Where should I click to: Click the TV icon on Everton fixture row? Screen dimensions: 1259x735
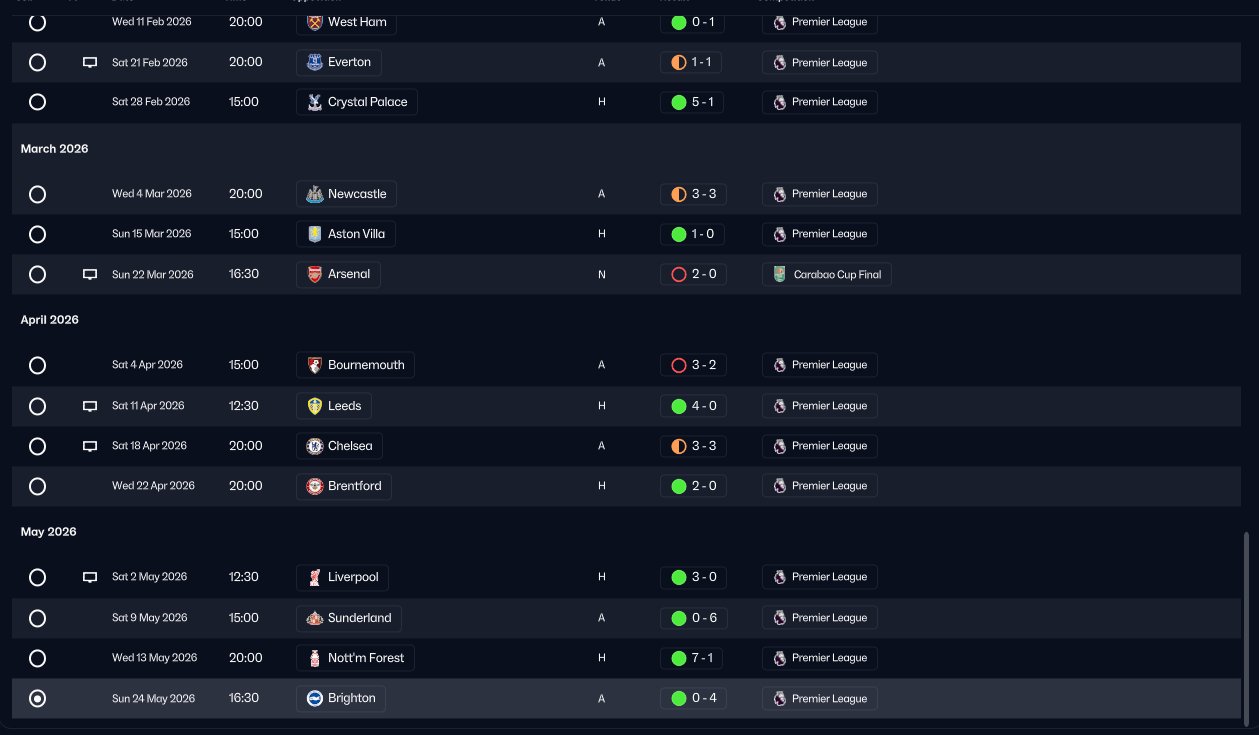point(90,62)
